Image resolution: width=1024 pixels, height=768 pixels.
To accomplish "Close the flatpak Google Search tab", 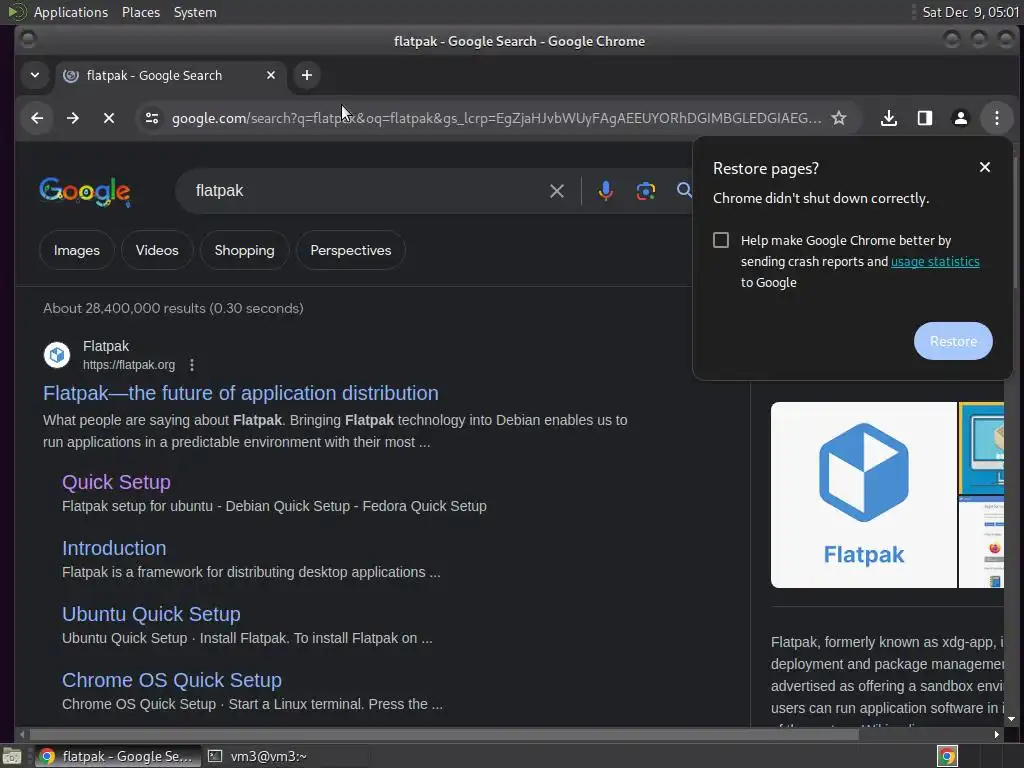I will pyautogui.click(x=271, y=75).
